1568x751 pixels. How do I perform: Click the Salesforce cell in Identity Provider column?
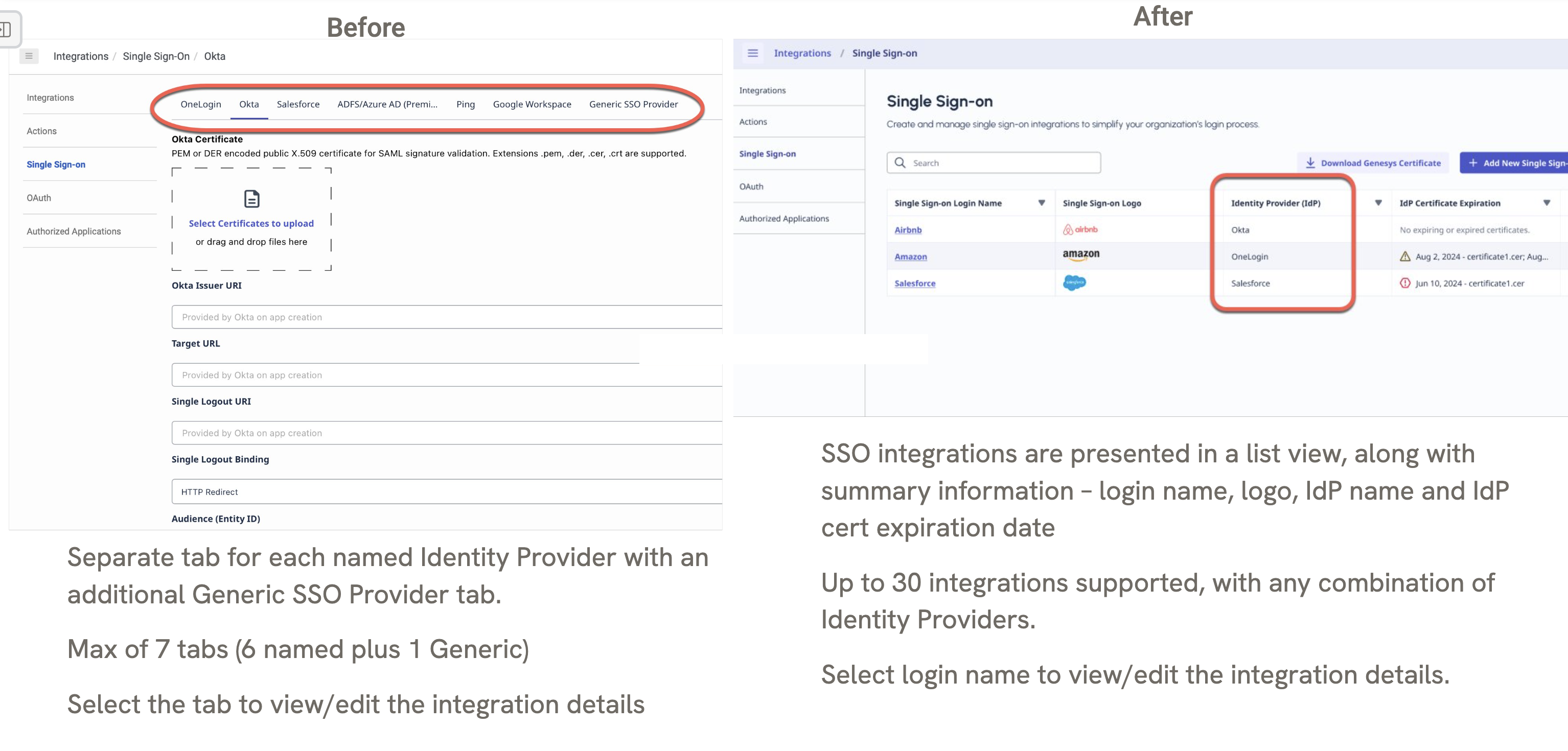1250,283
